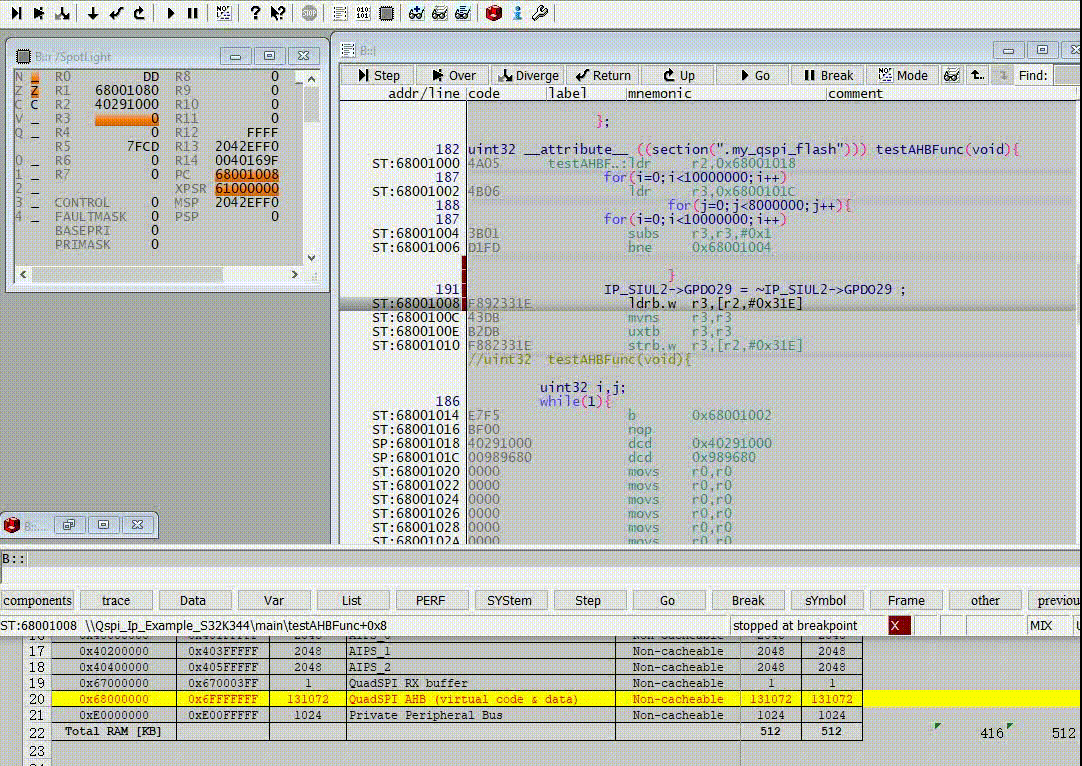The image size is (1082, 766).
Task: Click the grayed STOP sign icon
Action: (x=309, y=12)
